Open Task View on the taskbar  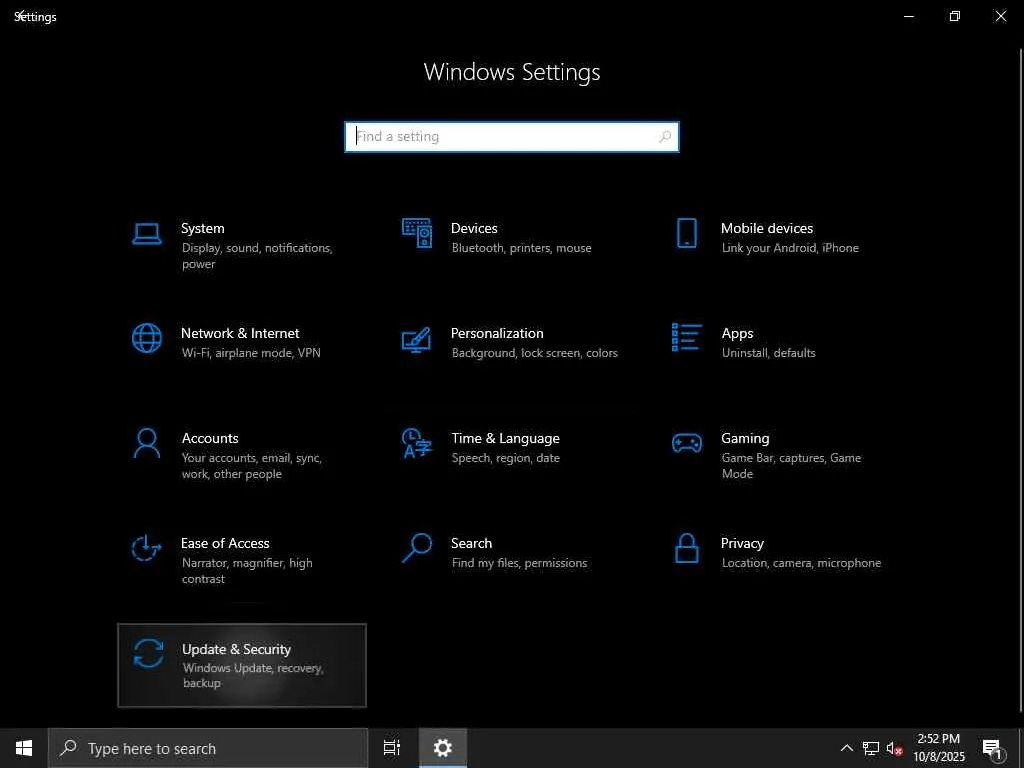392,748
